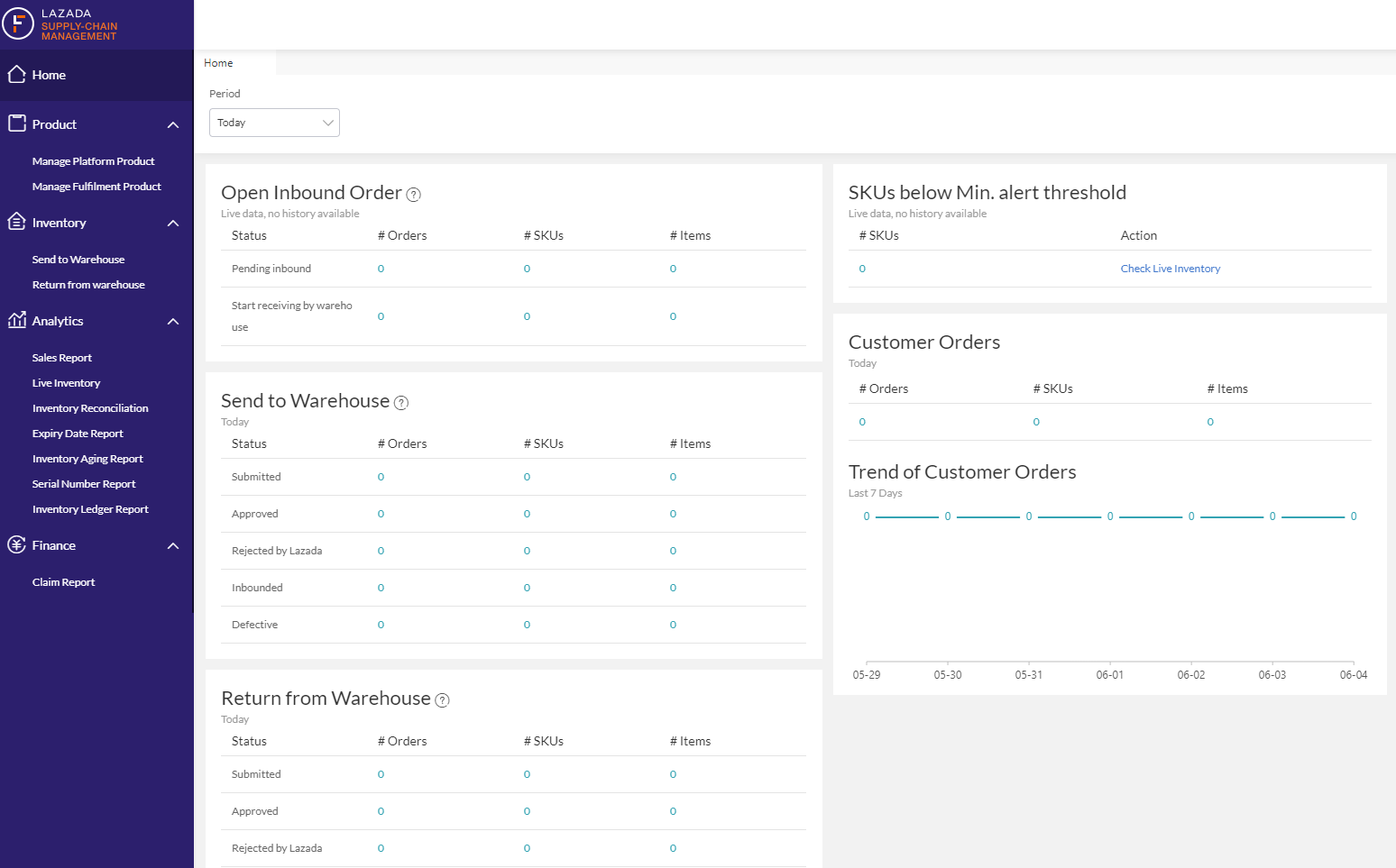Click the Analytics chart icon in sidebar
1396x868 pixels.
pyautogui.click(x=16, y=320)
